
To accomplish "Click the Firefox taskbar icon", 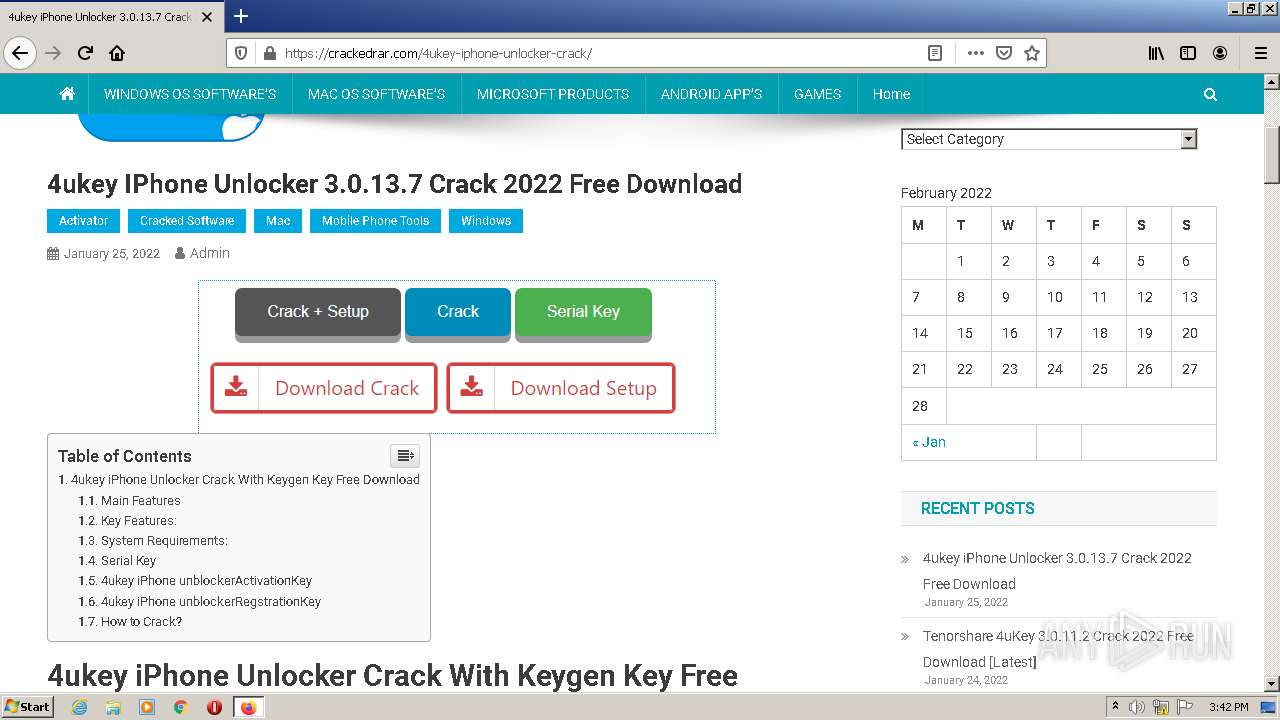I will click(x=248, y=707).
